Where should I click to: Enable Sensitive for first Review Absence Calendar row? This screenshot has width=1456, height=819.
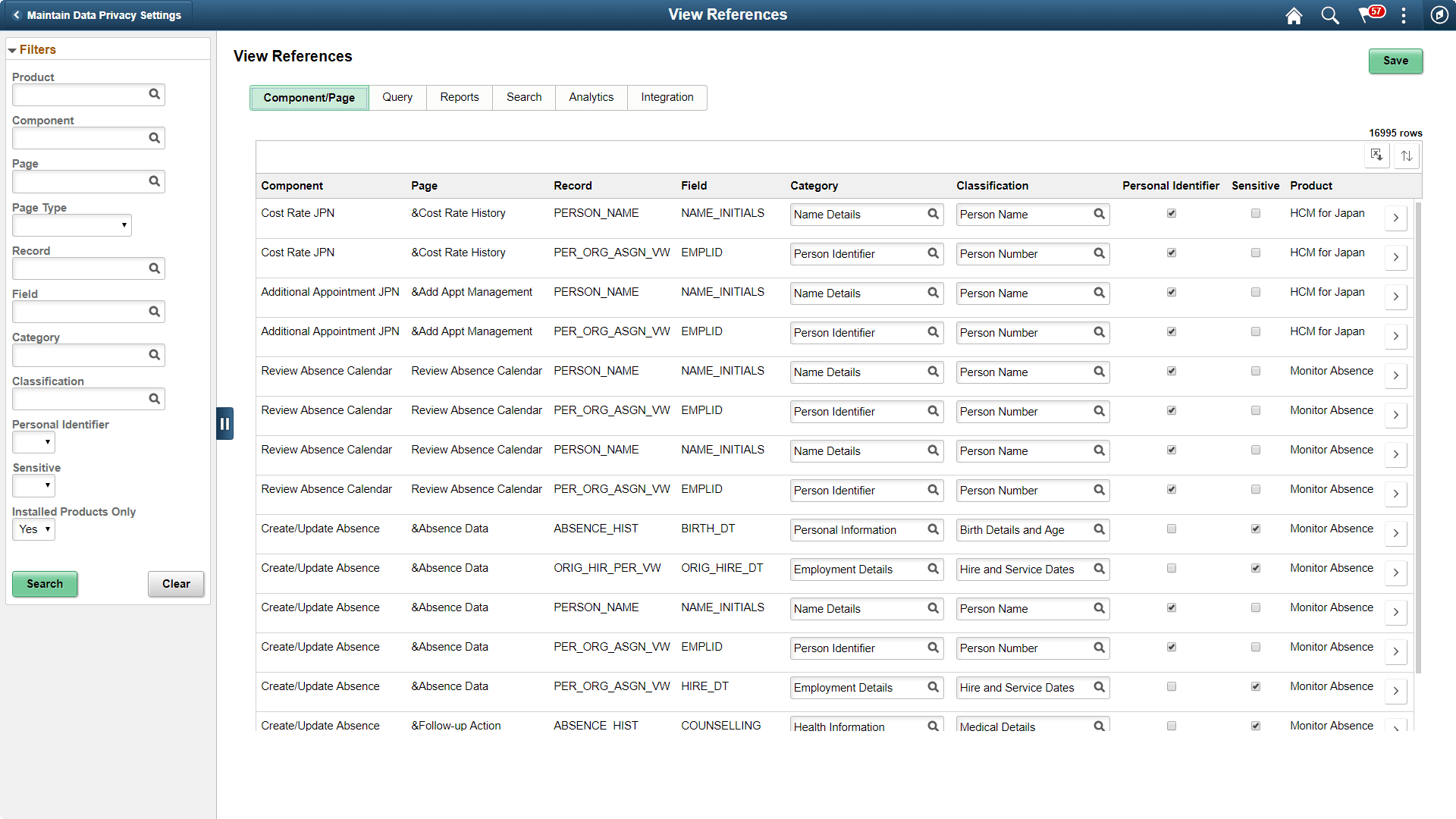[1256, 371]
